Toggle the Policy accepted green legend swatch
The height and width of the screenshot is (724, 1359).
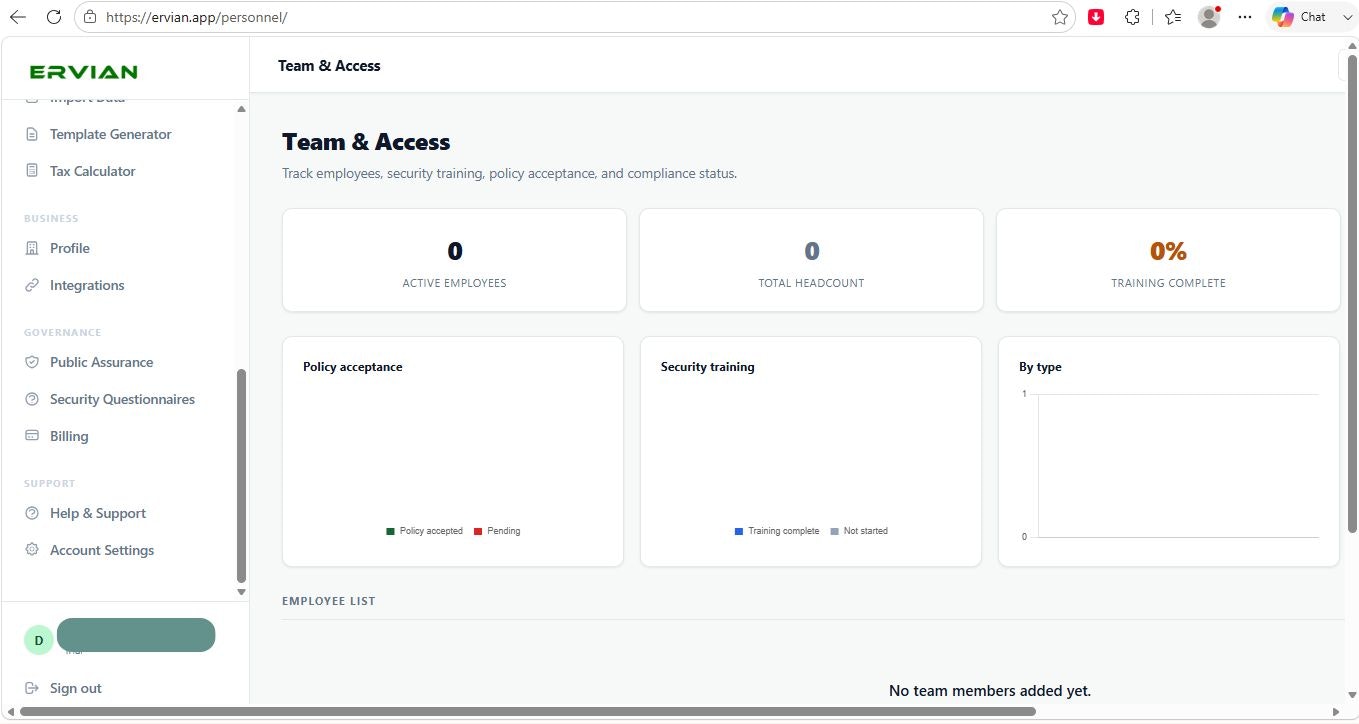pyautogui.click(x=391, y=531)
